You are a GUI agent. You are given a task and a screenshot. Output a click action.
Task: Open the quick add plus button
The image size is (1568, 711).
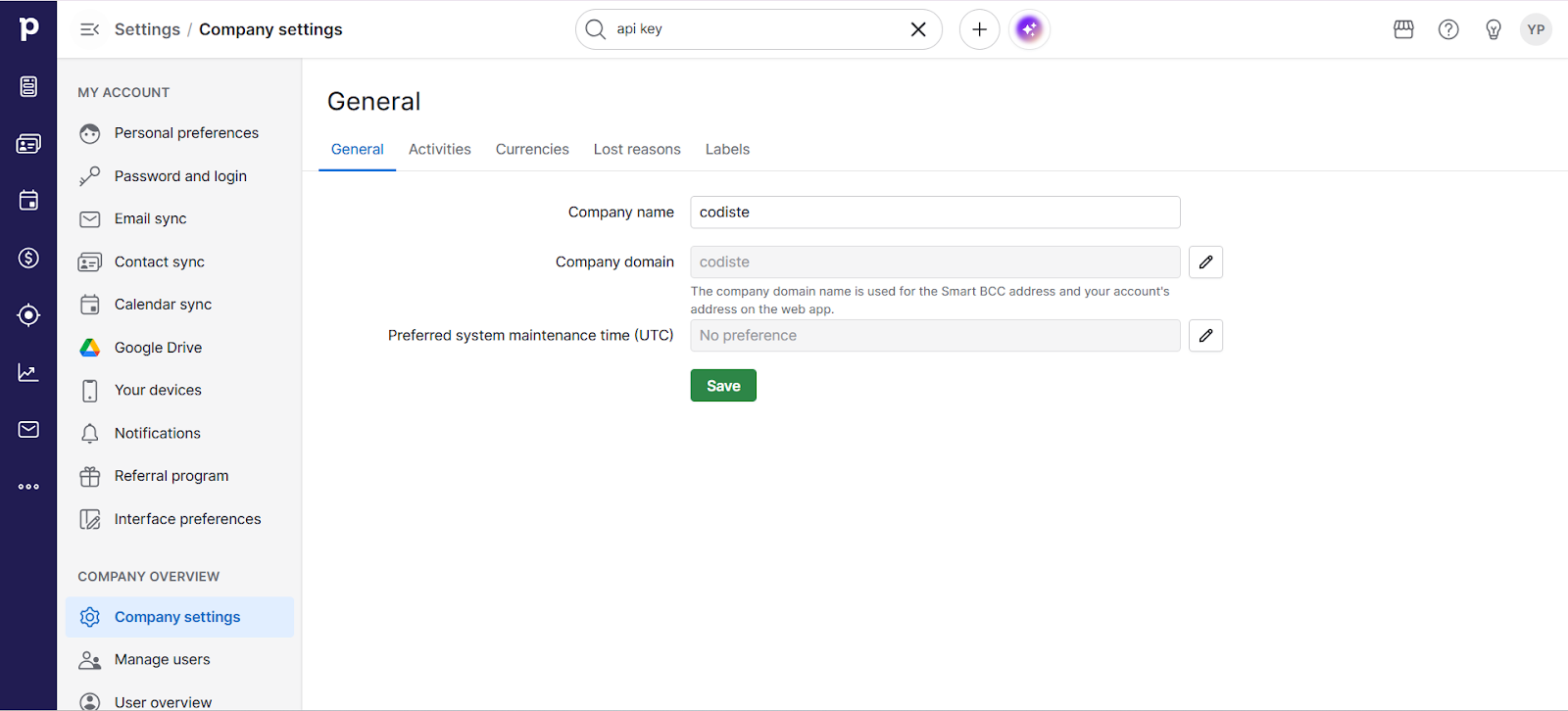(x=979, y=29)
